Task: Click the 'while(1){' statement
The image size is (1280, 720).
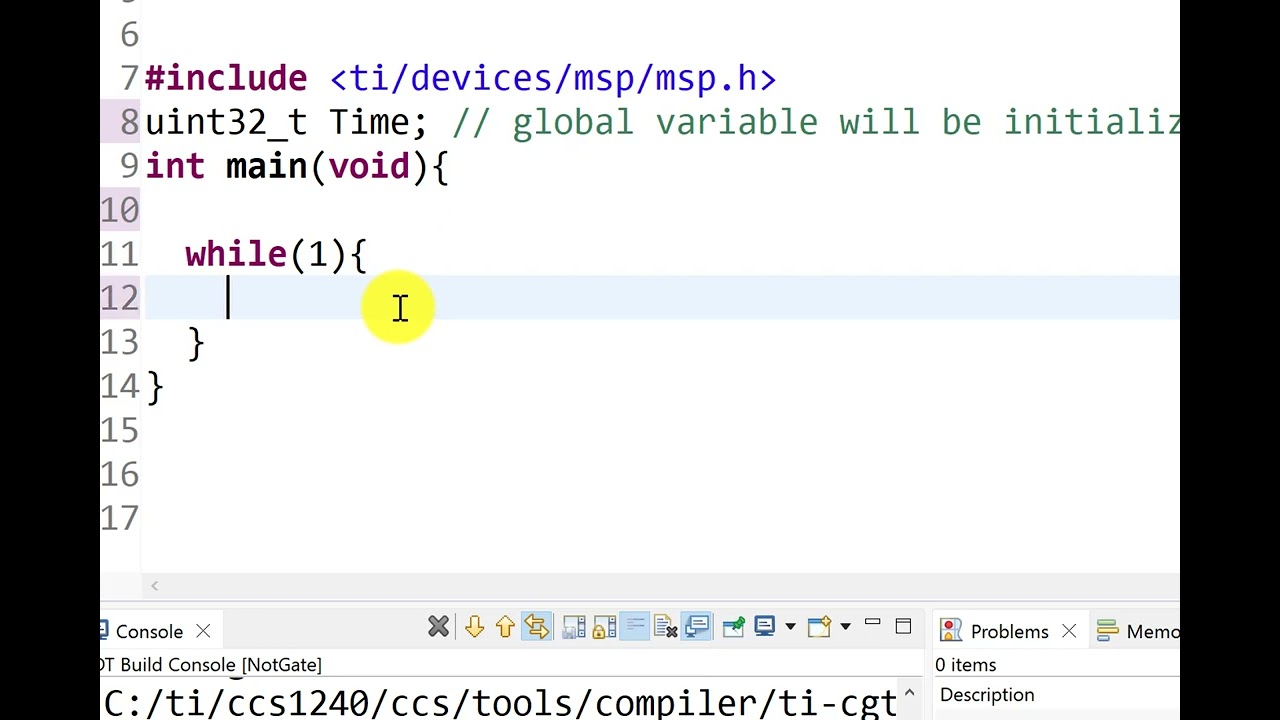Action: 276,254
